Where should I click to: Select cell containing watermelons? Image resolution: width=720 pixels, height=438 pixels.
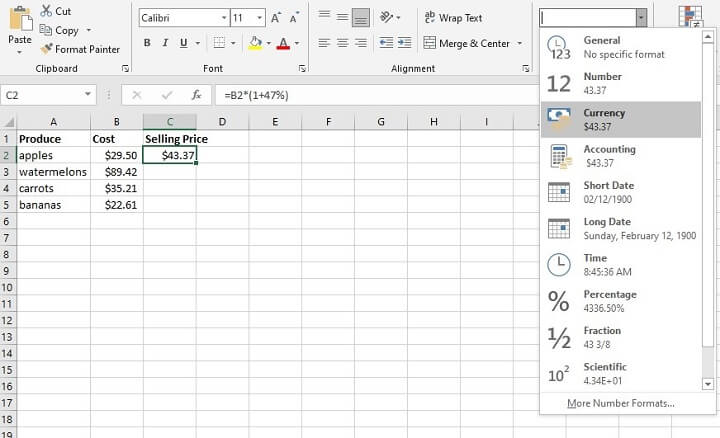coord(53,172)
